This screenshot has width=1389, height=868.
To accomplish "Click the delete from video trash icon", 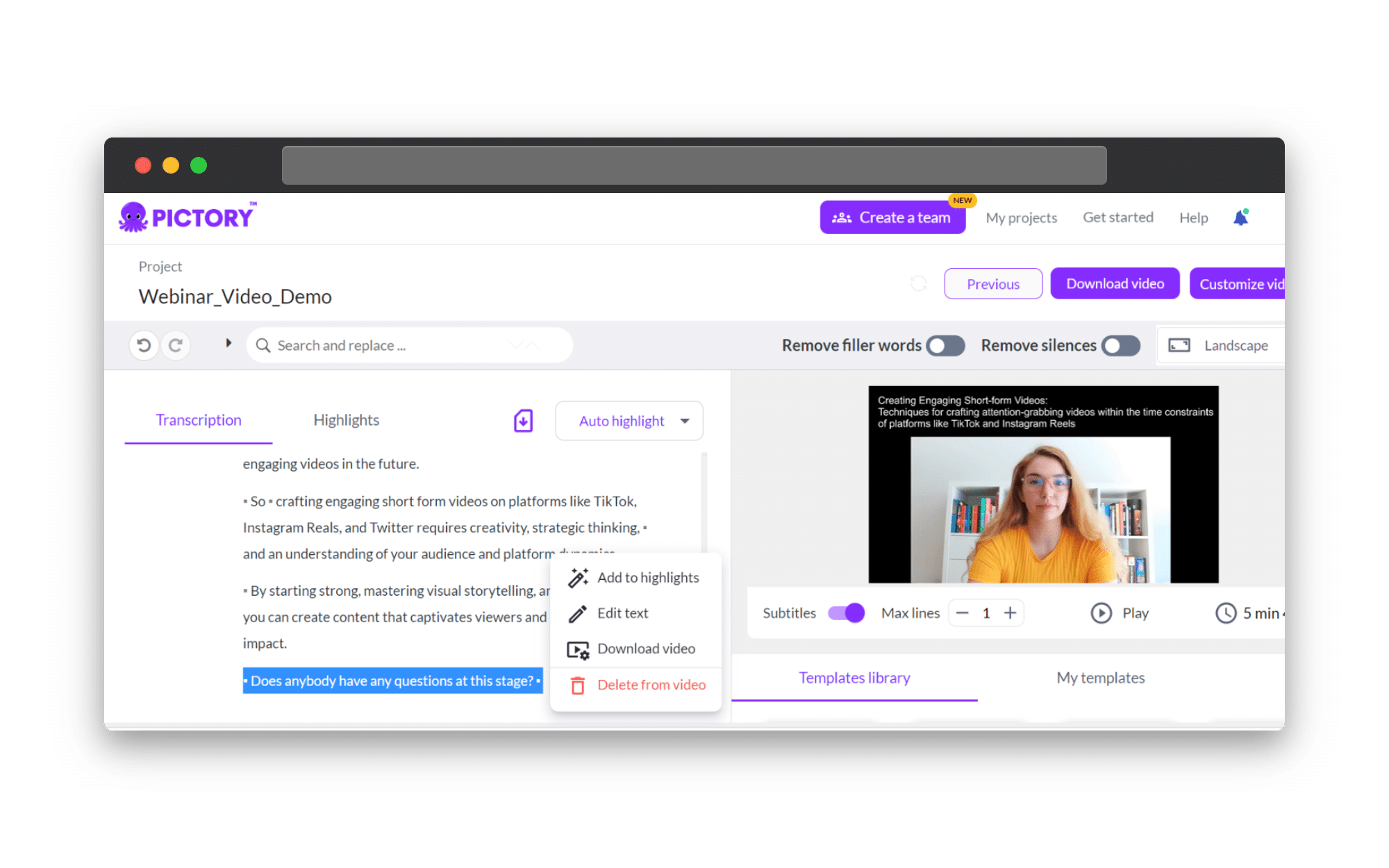I will pyautogui.click(x=577, y=685).
